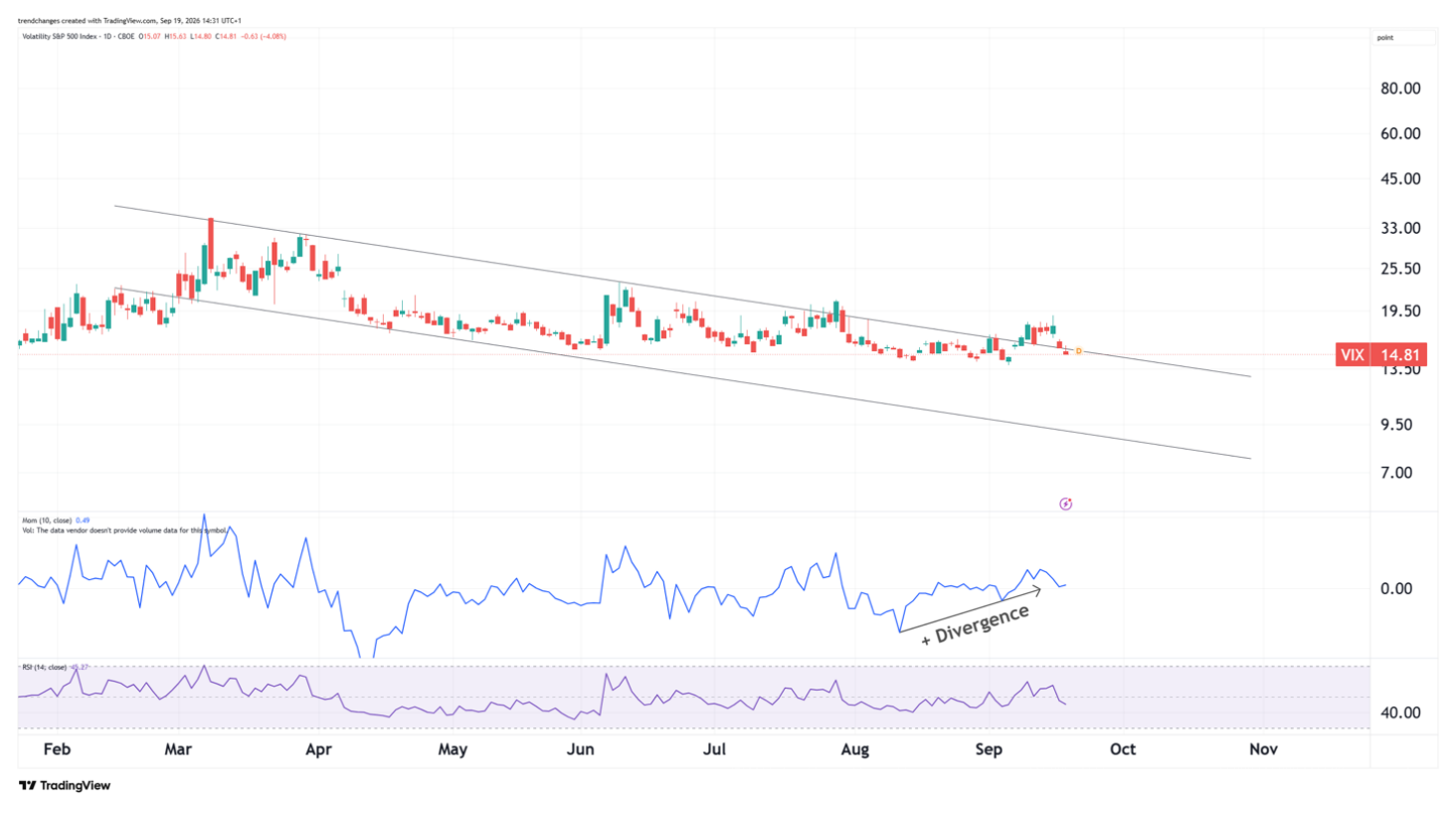Image resolution: width=1456 pixels, height=815 pixels.
Task: Click the Mom (10, close) indicator label
Action: pos(47,520)
